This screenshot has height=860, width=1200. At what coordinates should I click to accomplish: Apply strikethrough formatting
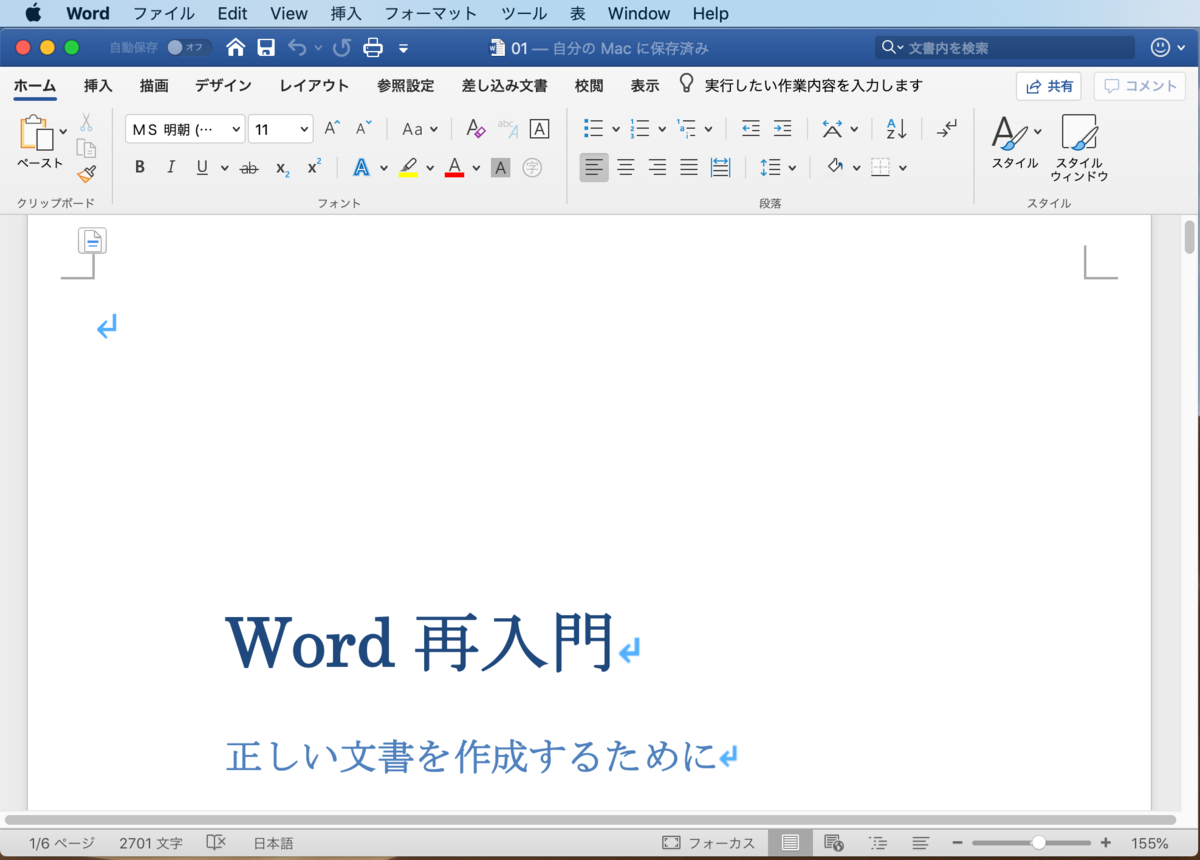click(249, 168)
